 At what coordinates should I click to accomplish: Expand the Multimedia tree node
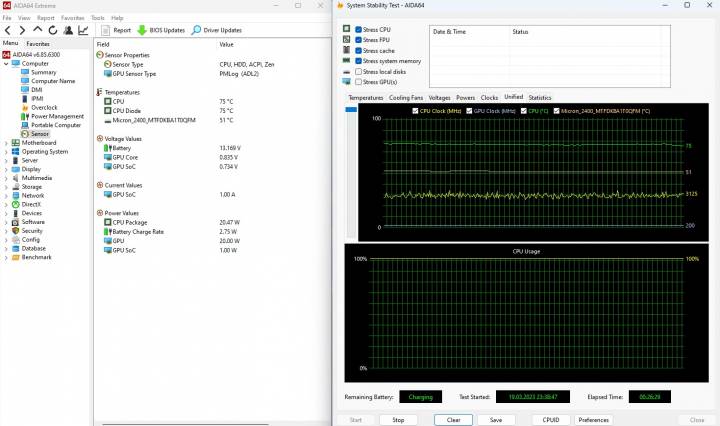(x=6, y=178)
